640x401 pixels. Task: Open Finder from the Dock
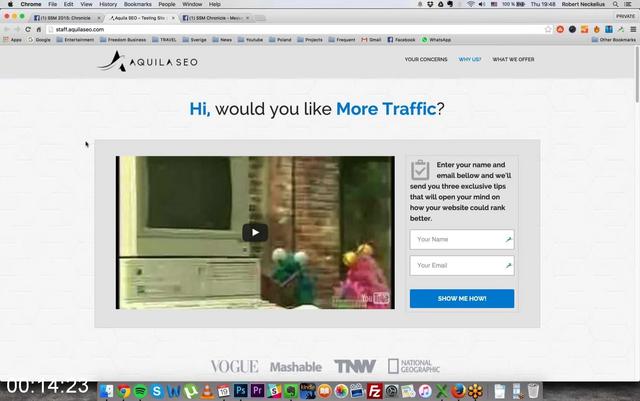107,391
